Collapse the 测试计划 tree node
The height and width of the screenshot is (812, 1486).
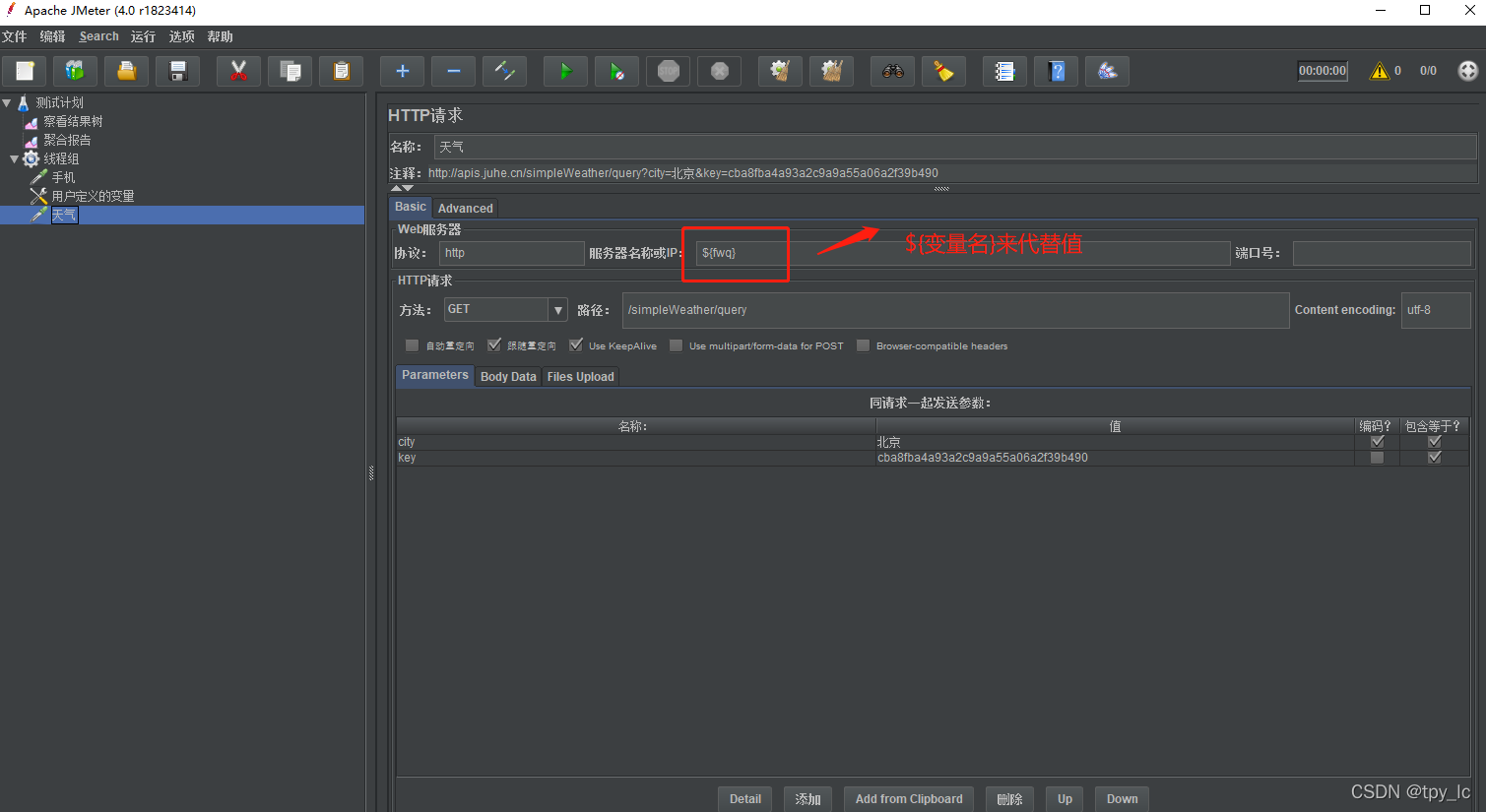coord(7,102)
